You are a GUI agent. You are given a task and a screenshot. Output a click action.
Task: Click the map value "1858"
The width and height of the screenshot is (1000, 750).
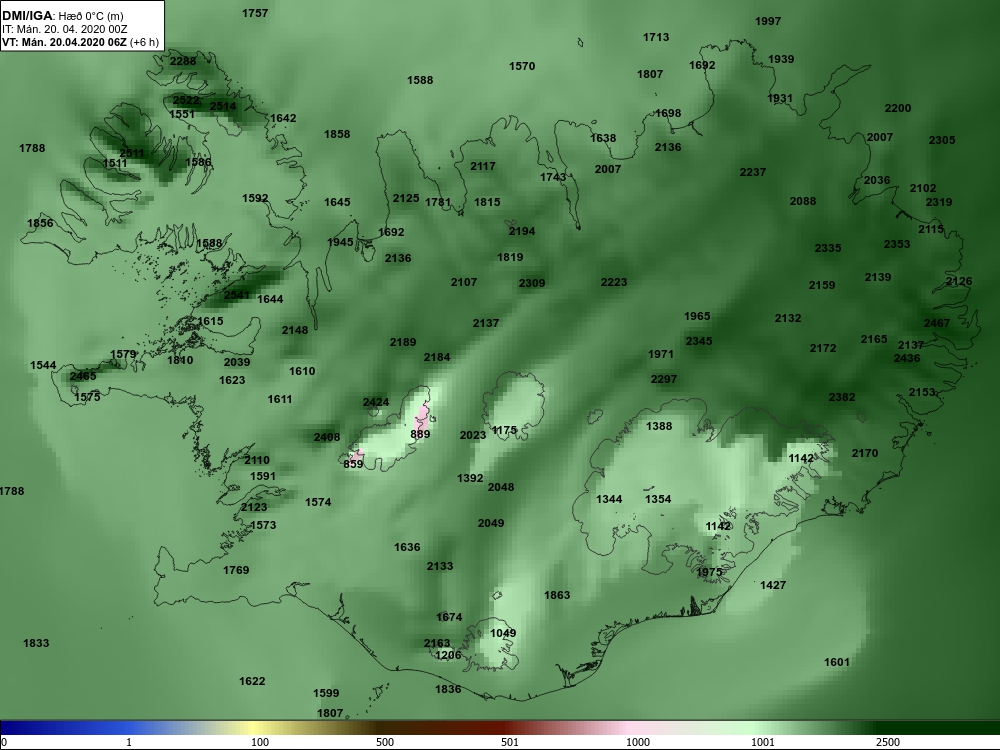click(337, 134)
